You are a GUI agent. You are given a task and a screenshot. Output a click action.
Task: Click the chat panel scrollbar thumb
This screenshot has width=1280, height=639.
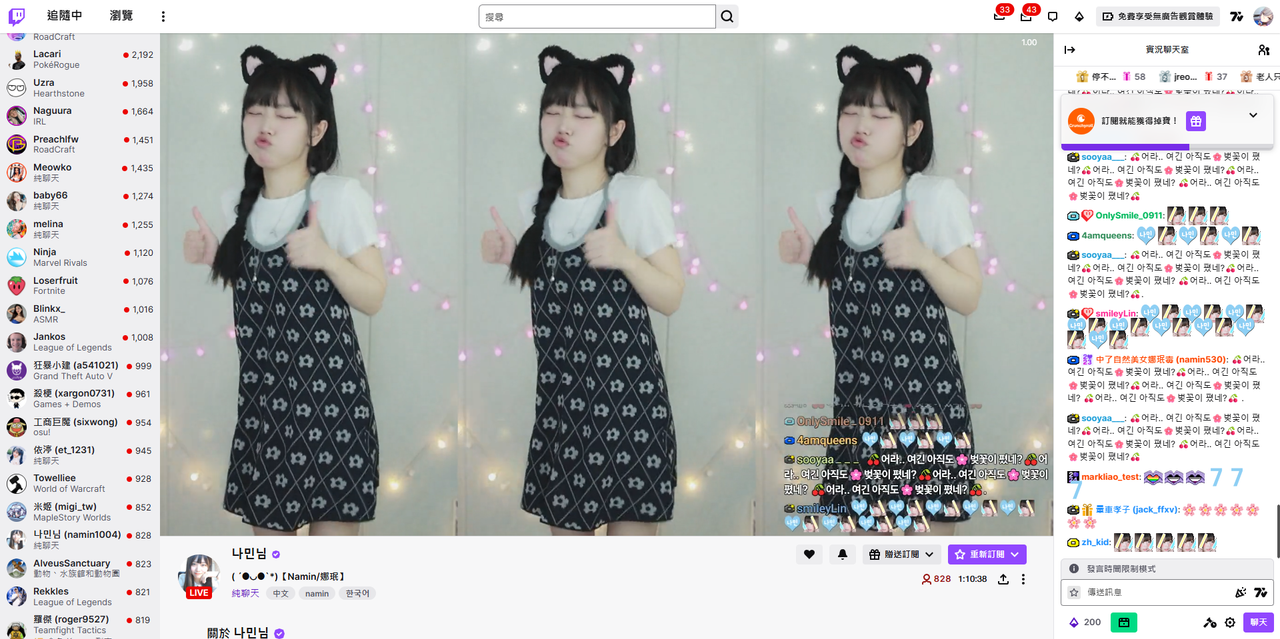[1277, 532]
